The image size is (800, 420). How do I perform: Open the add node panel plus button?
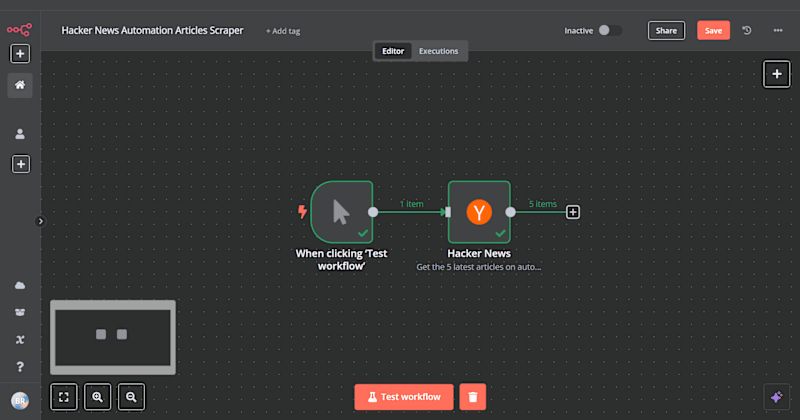click(777, 74)
